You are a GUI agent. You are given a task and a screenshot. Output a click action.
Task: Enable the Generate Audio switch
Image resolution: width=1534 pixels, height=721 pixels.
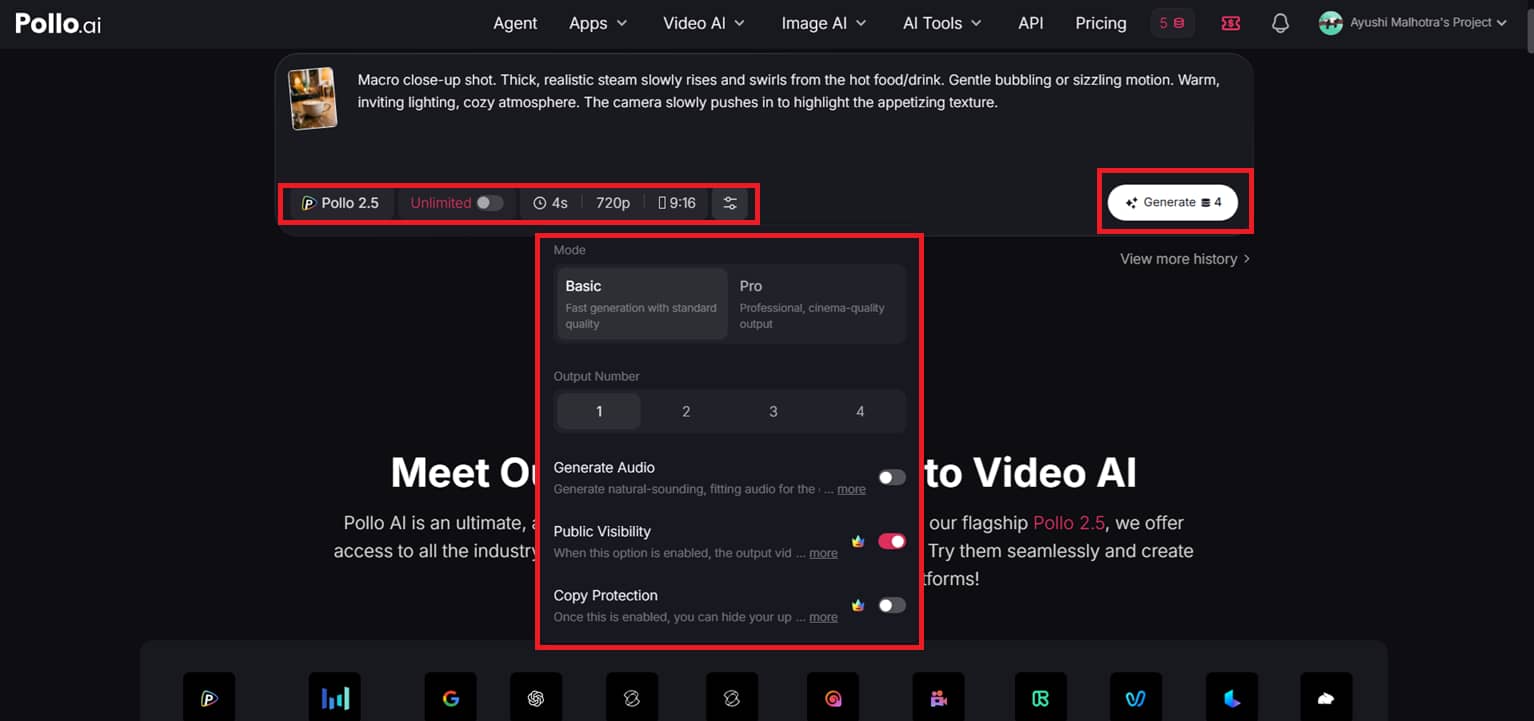(892, 478)
